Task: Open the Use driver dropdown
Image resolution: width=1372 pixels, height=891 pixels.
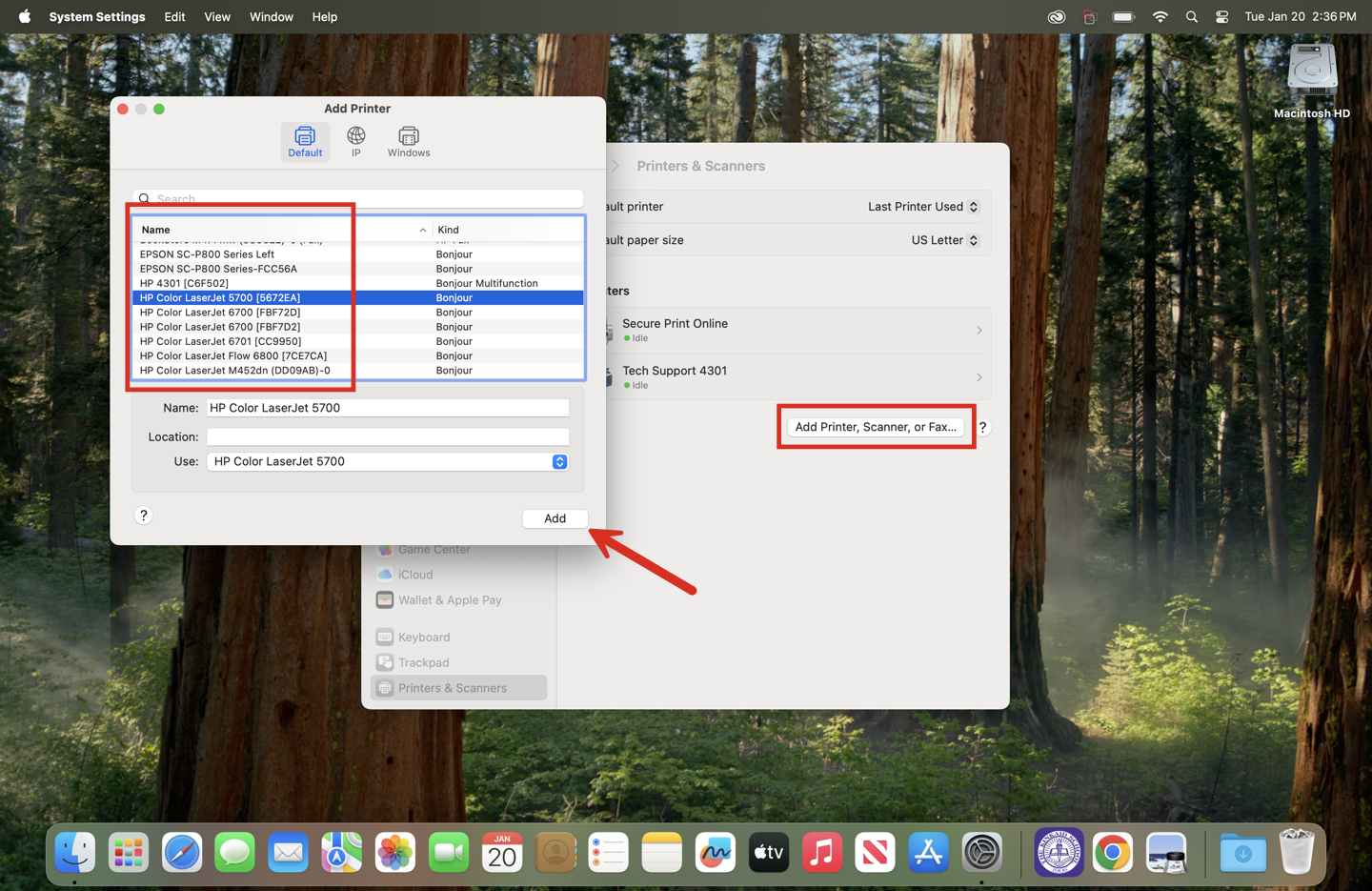Action: pyautogui.click(x=388, y=461)
